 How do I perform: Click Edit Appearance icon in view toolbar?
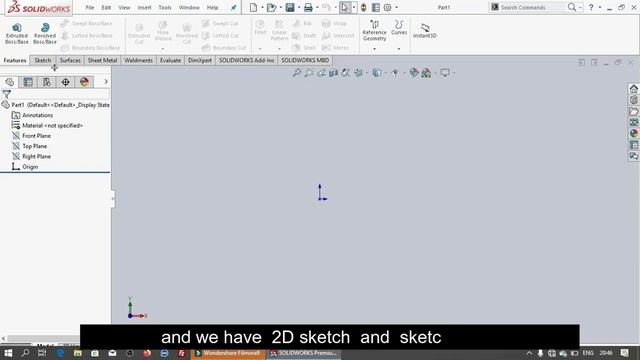(x=414, y=73)
